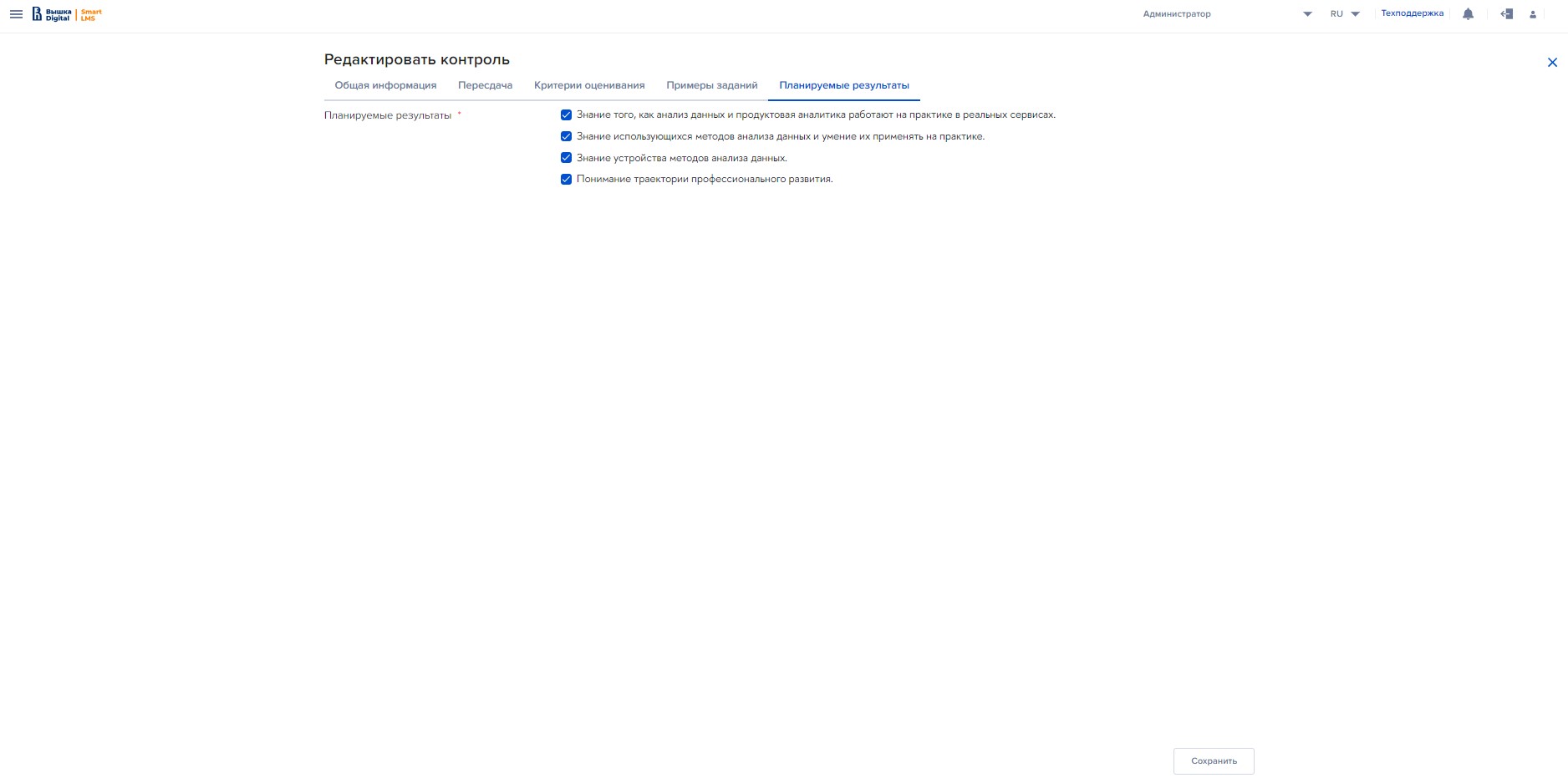This screenshot has width=1568, height=783.
Task: Switch to the Общая информация tab
Action: click(x=385, y=85)
